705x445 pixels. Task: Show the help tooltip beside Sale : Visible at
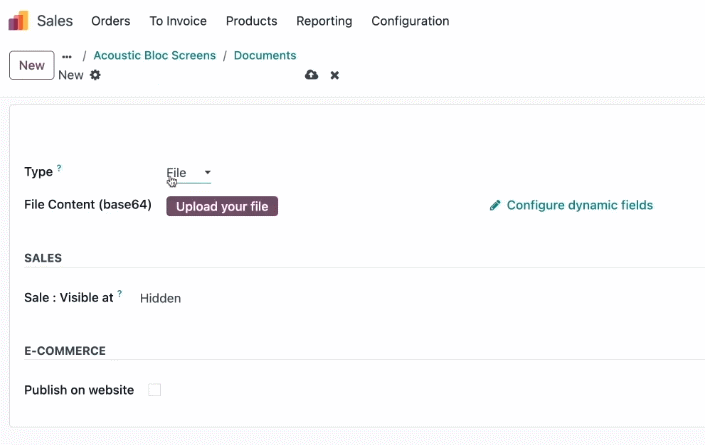[x=120, y=294]
